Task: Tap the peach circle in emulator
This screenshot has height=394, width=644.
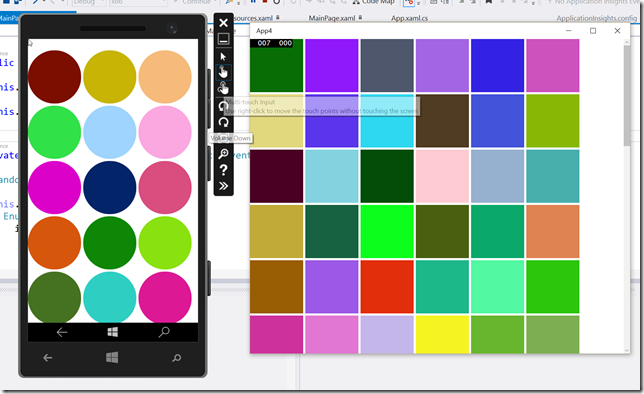Action: tap(165, 77)
